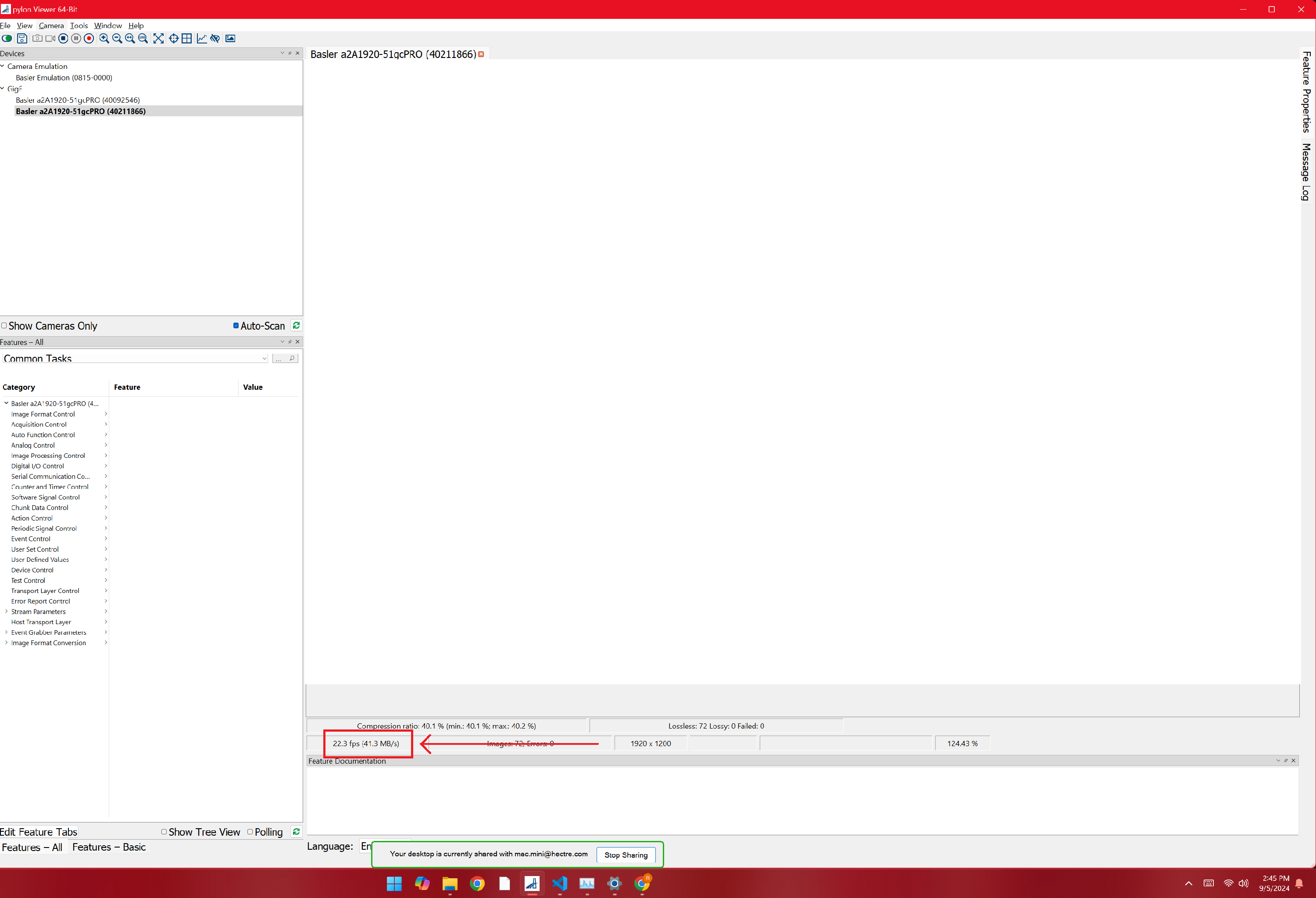Select Basler a2A1920-51gcPRO (40092546) device
The width and height of the screenshot is (1316, 898).
(x=78, y=100)
